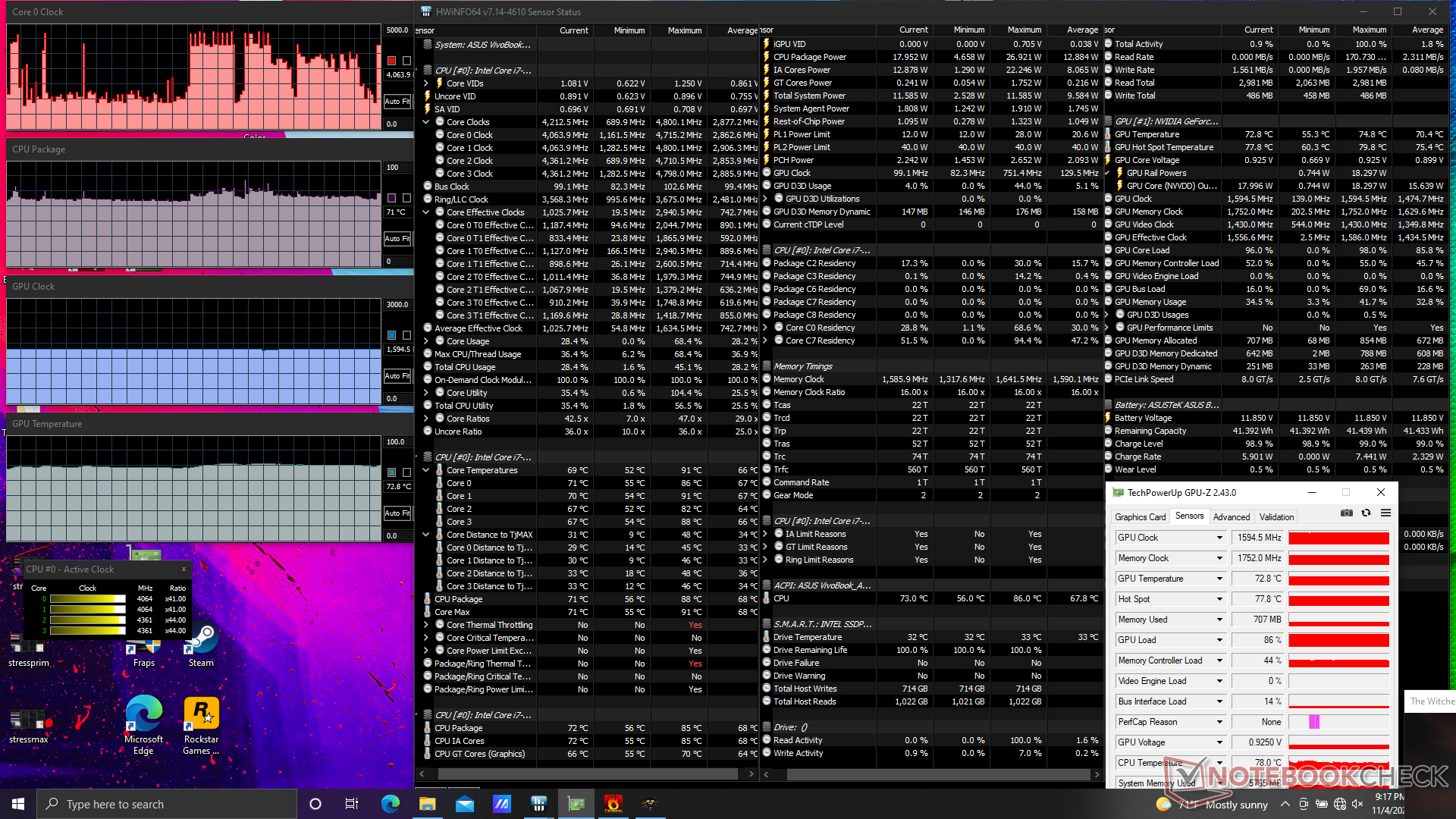This screenshot has width=1456, height=819.
Task: Toggle checkbox in GPU Clock graph
Action: [406, 335]
